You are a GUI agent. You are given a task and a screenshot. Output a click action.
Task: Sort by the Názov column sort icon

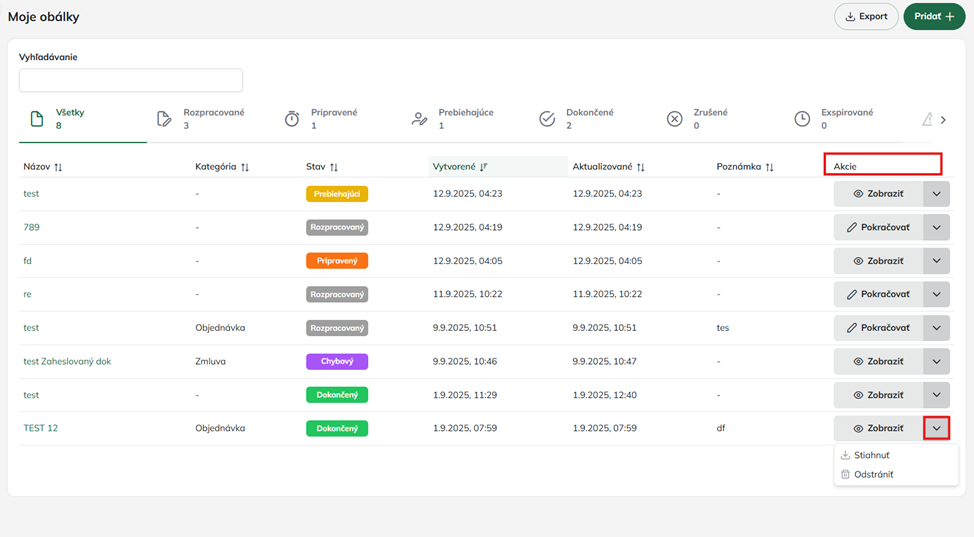click(x=58, y=167)
